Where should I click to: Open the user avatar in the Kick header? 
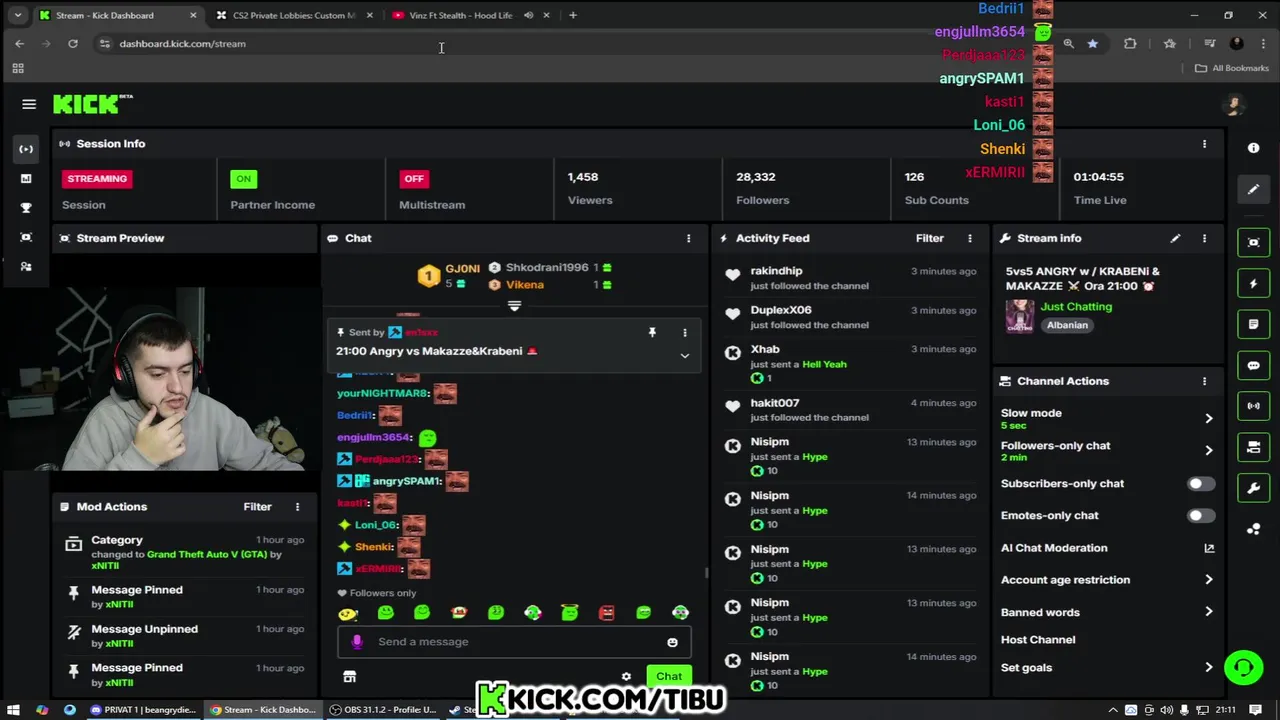pyautogui.click(x=1234, y=104)
